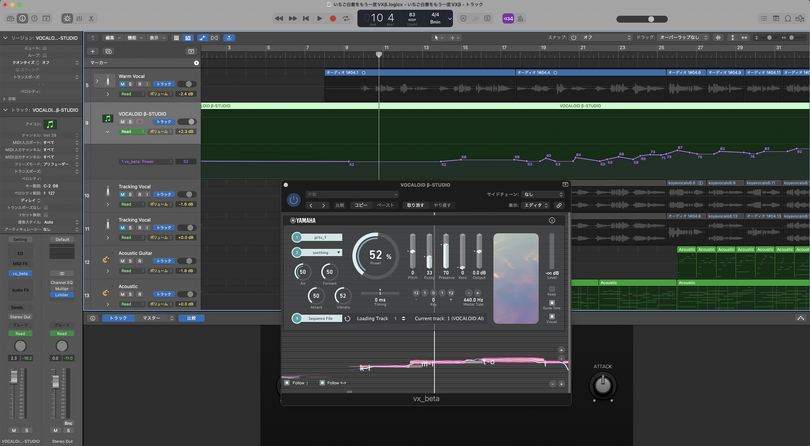Click previous preset arrow in plugin header
The image size is (810, 446).
(x=310, y=205)
